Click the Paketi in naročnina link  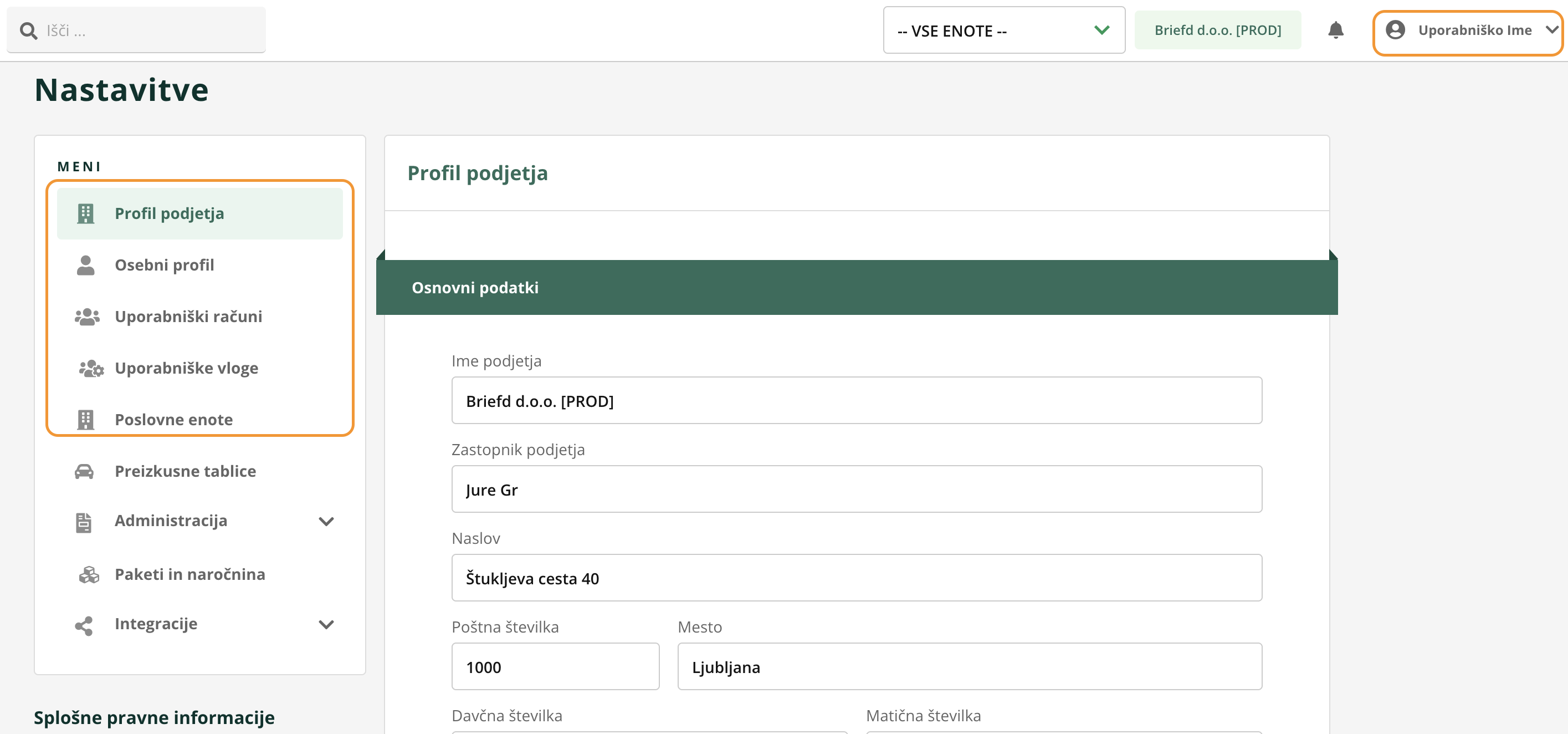click(x=189, y=574)
